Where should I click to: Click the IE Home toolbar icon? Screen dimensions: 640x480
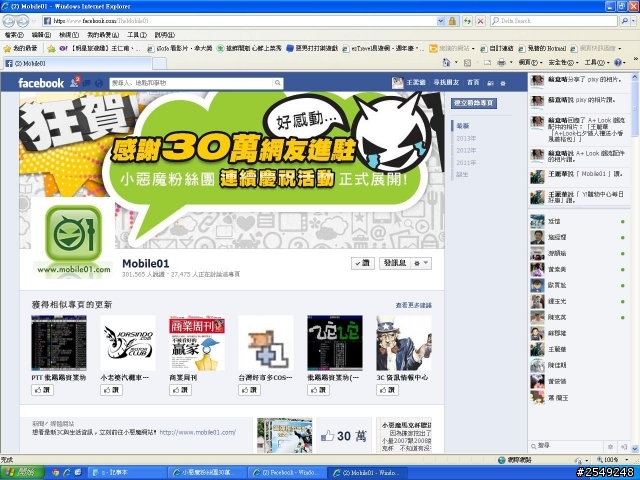[446, 62]
